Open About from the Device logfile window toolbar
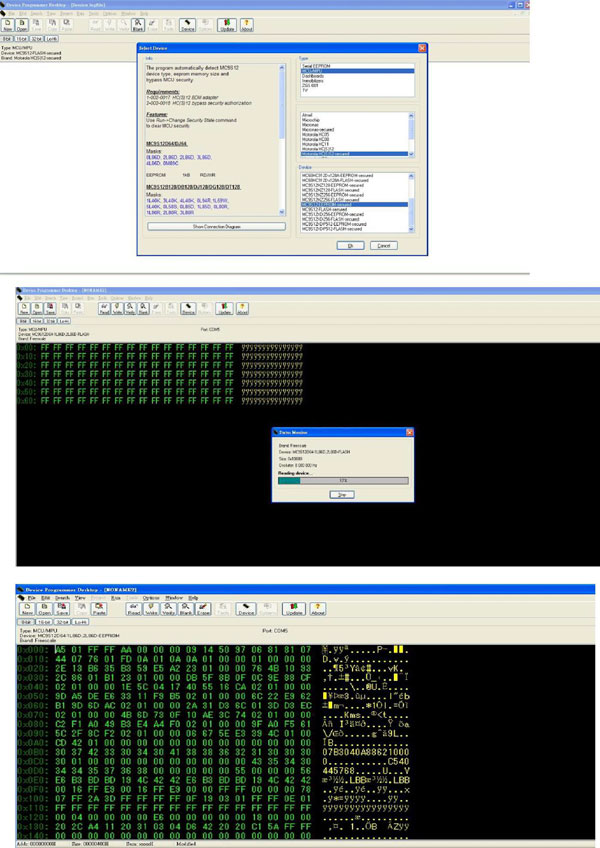 (247, 25)
